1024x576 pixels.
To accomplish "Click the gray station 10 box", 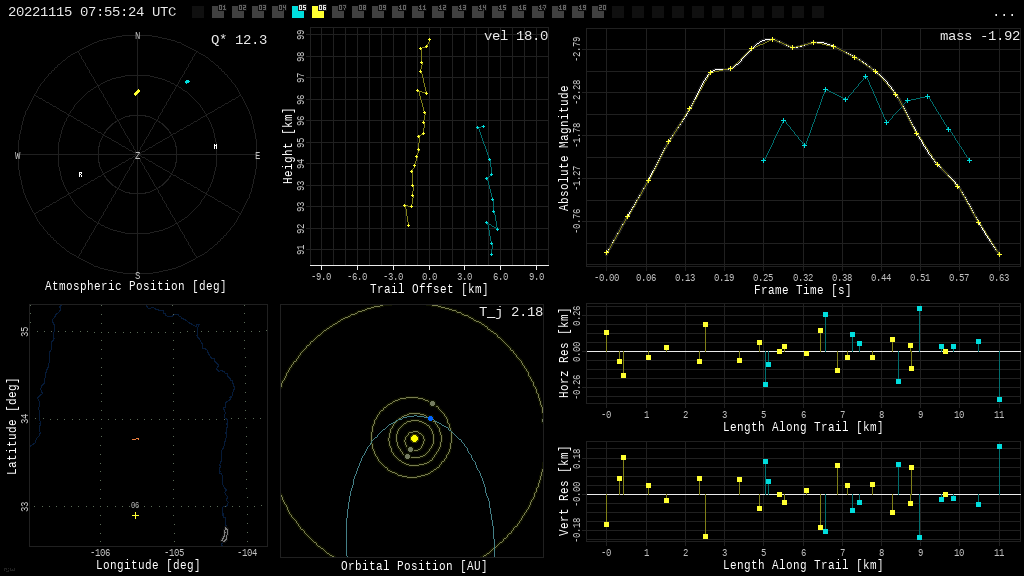I will (398, 12).
